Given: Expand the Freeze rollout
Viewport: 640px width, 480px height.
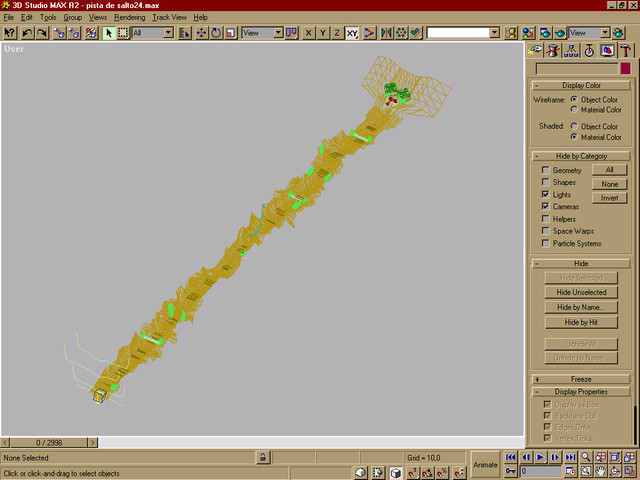Looking at the screenshot, I should 581,379.
